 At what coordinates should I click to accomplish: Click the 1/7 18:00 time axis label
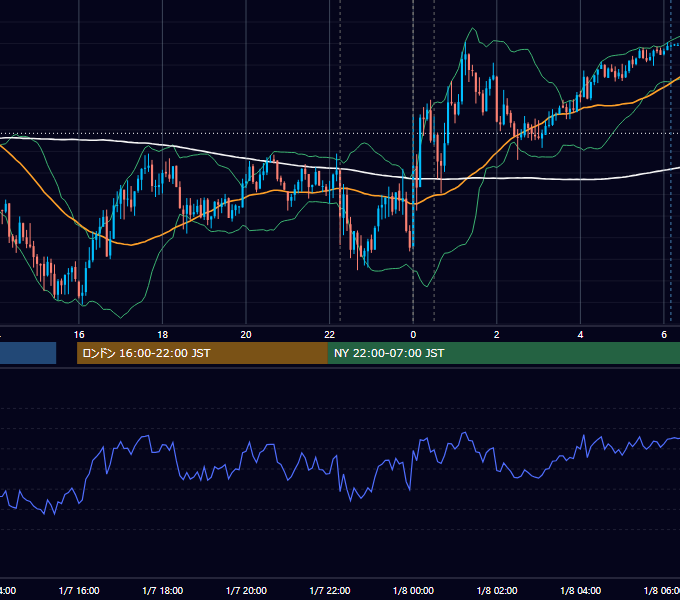click(163, 590)
